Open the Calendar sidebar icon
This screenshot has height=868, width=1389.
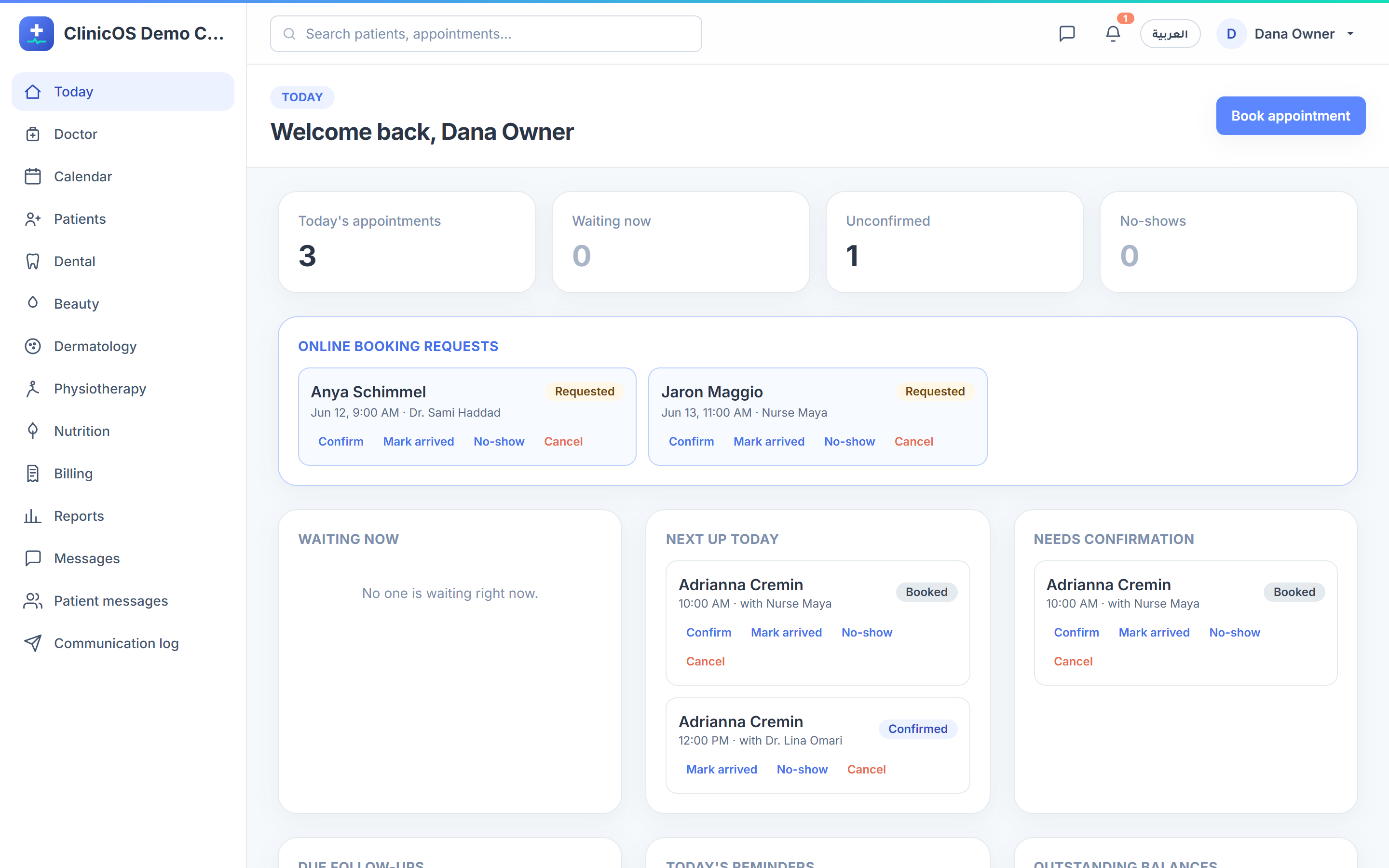(x=33, y=177)
